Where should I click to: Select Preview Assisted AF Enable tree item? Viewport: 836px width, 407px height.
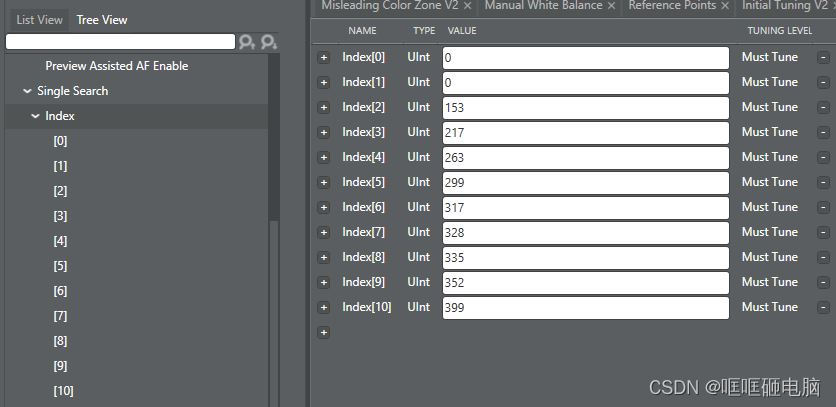tap(117, 66)
